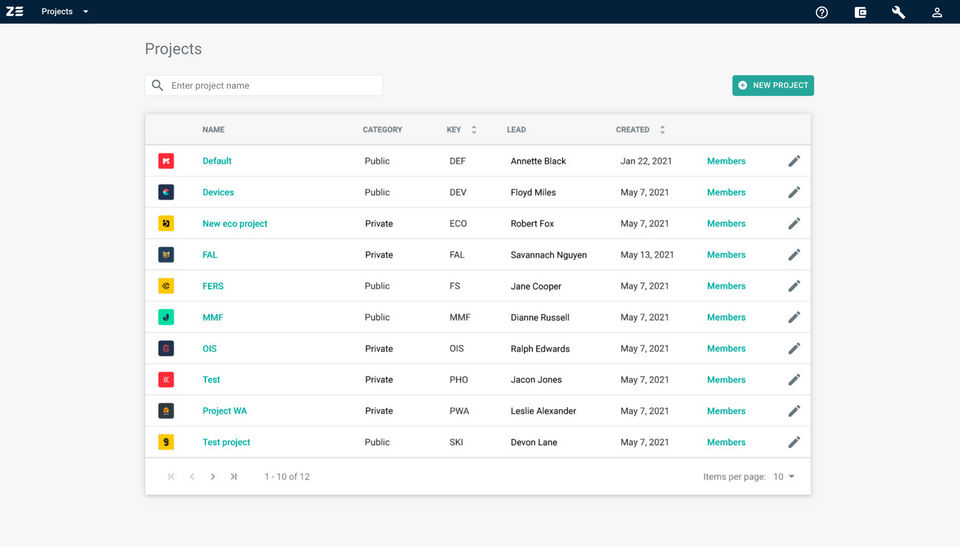Click the MMF project green avatar

166,317
